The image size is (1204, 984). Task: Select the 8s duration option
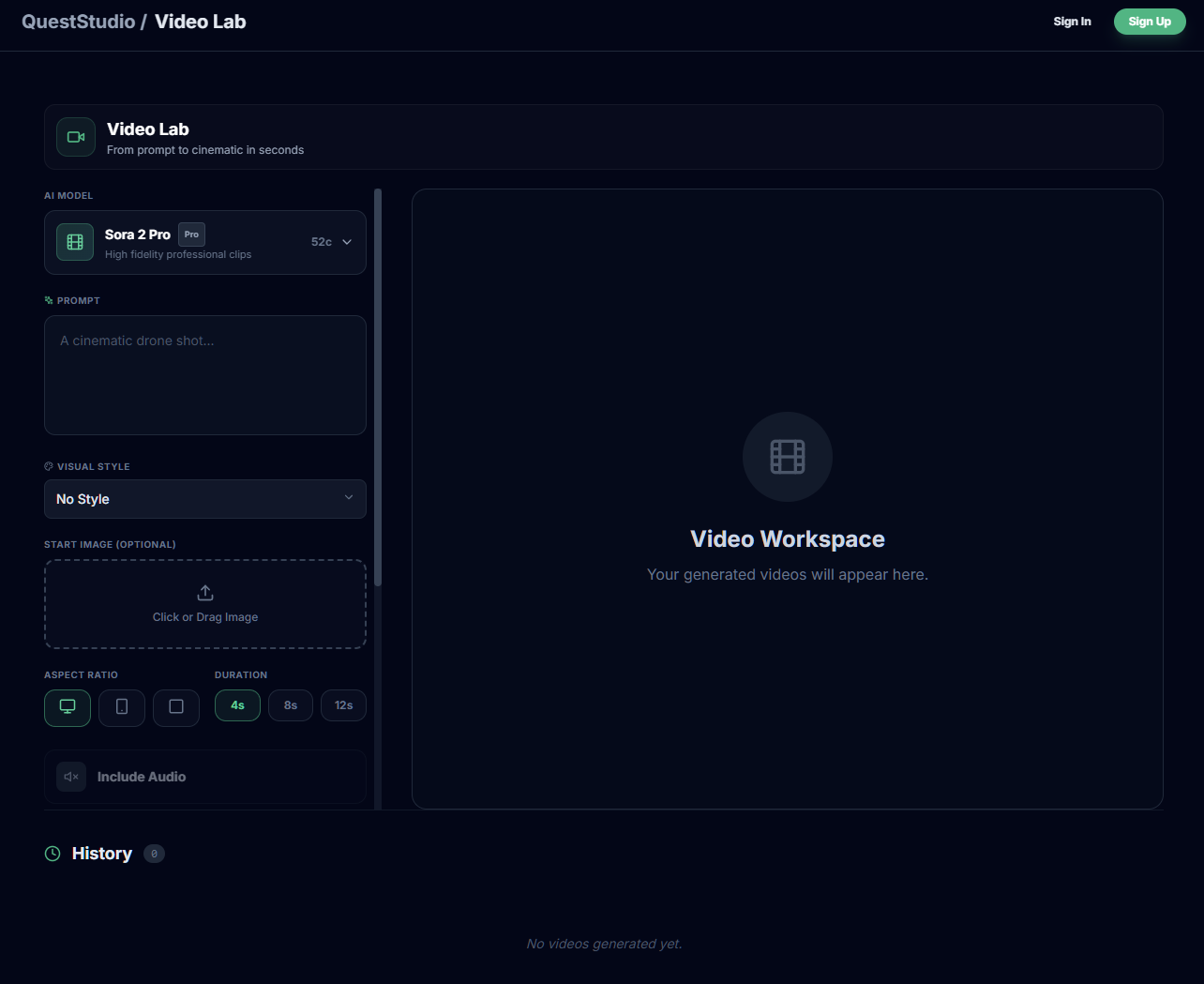click(x=290, y=704)
